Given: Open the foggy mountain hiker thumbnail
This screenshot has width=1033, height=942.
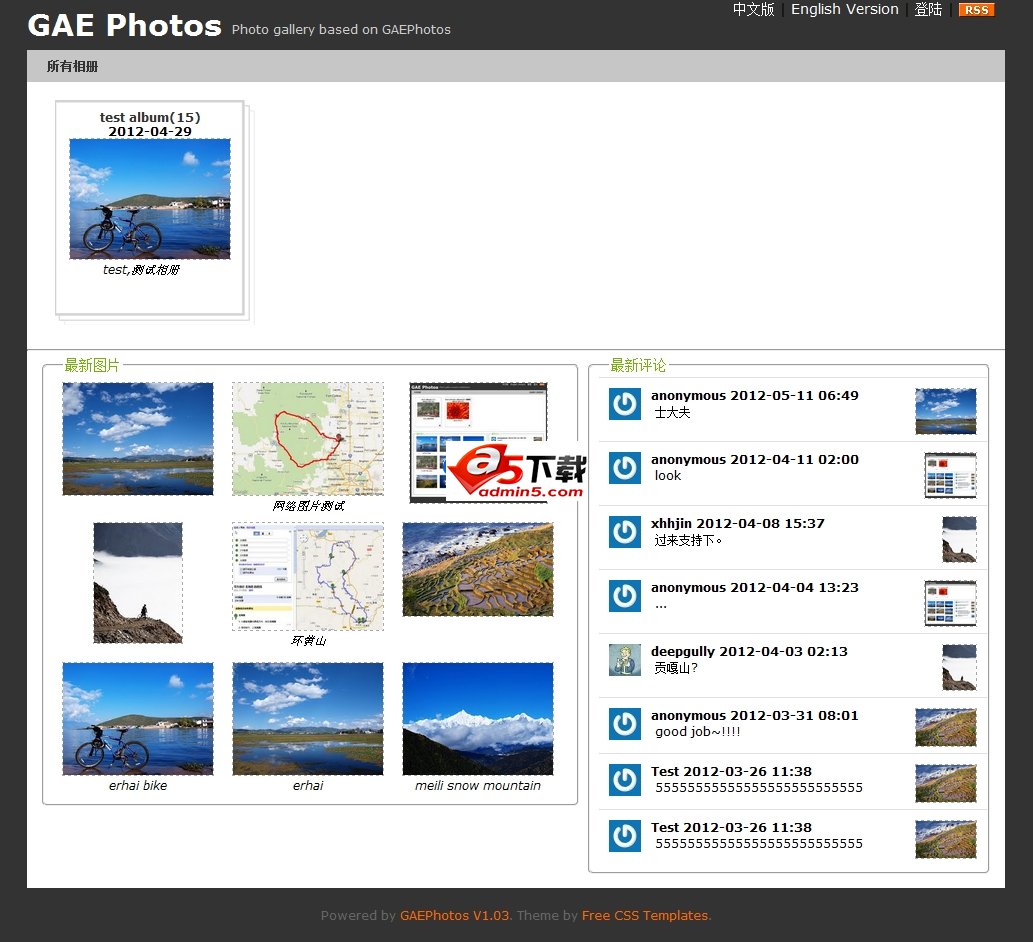Looking at the screenshot, I should point(138,583).
